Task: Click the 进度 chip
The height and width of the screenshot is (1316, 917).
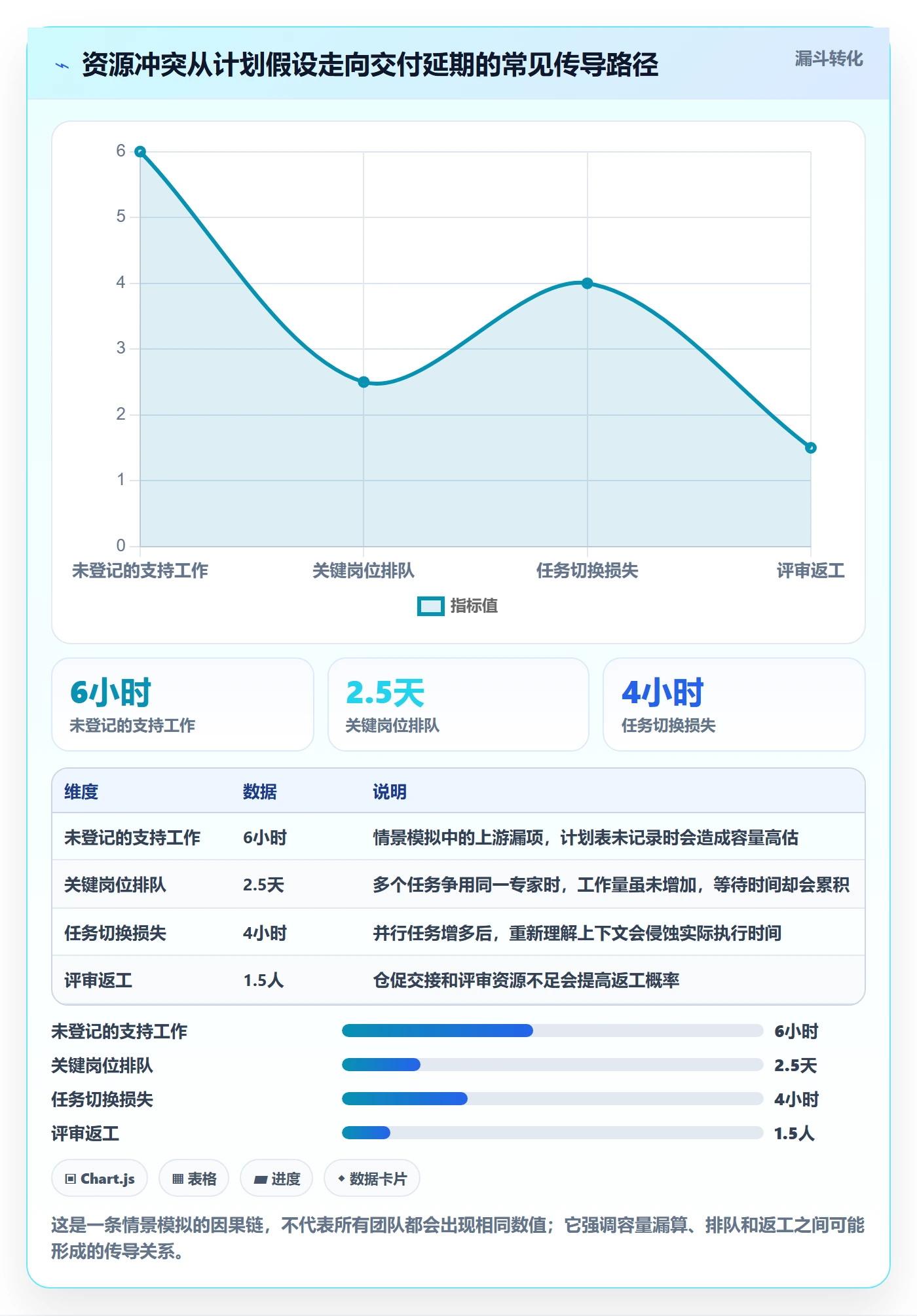Action: (x=276, y=1179)
